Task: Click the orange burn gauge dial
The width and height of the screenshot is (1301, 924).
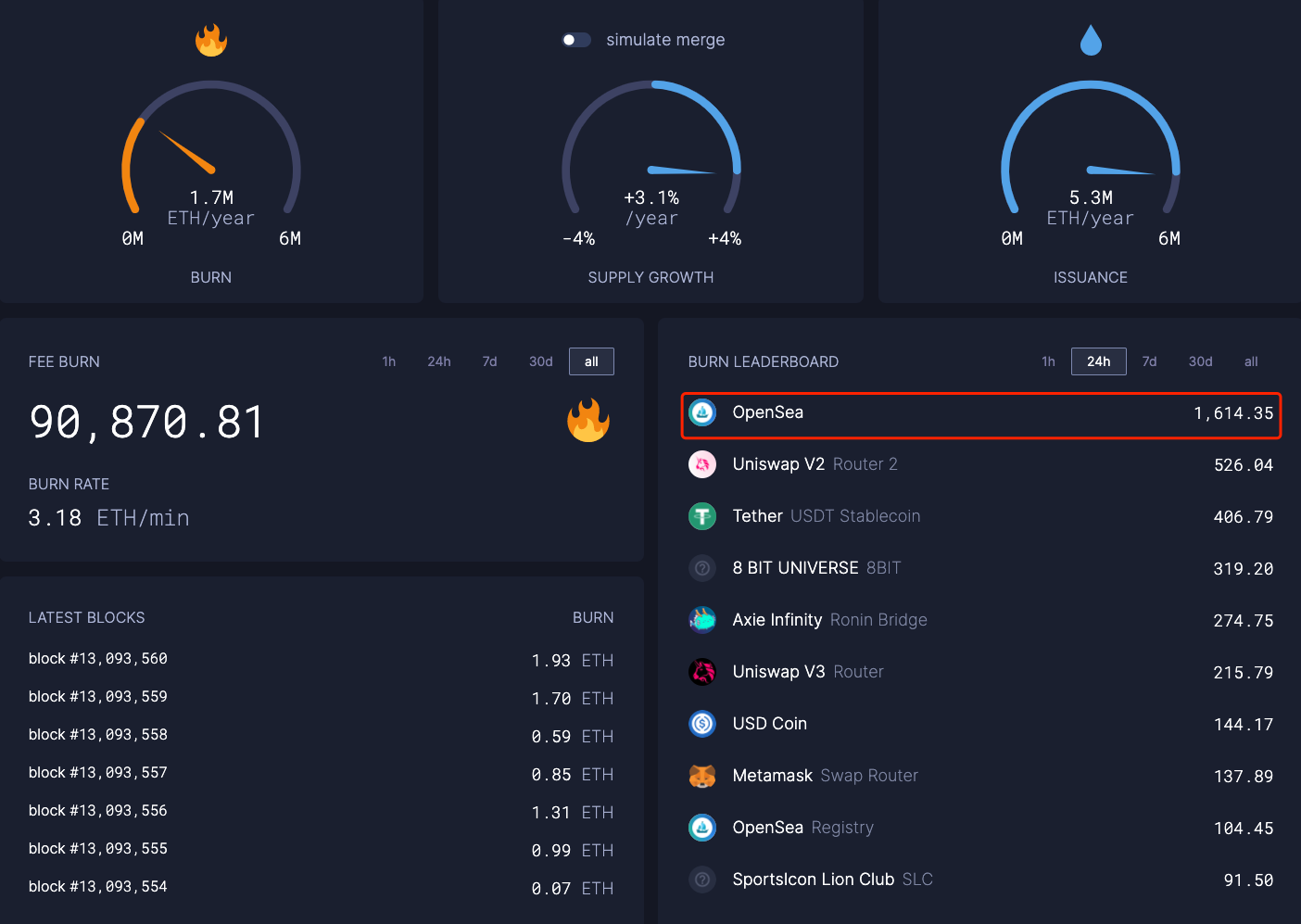Action: [x=211, y=148]
